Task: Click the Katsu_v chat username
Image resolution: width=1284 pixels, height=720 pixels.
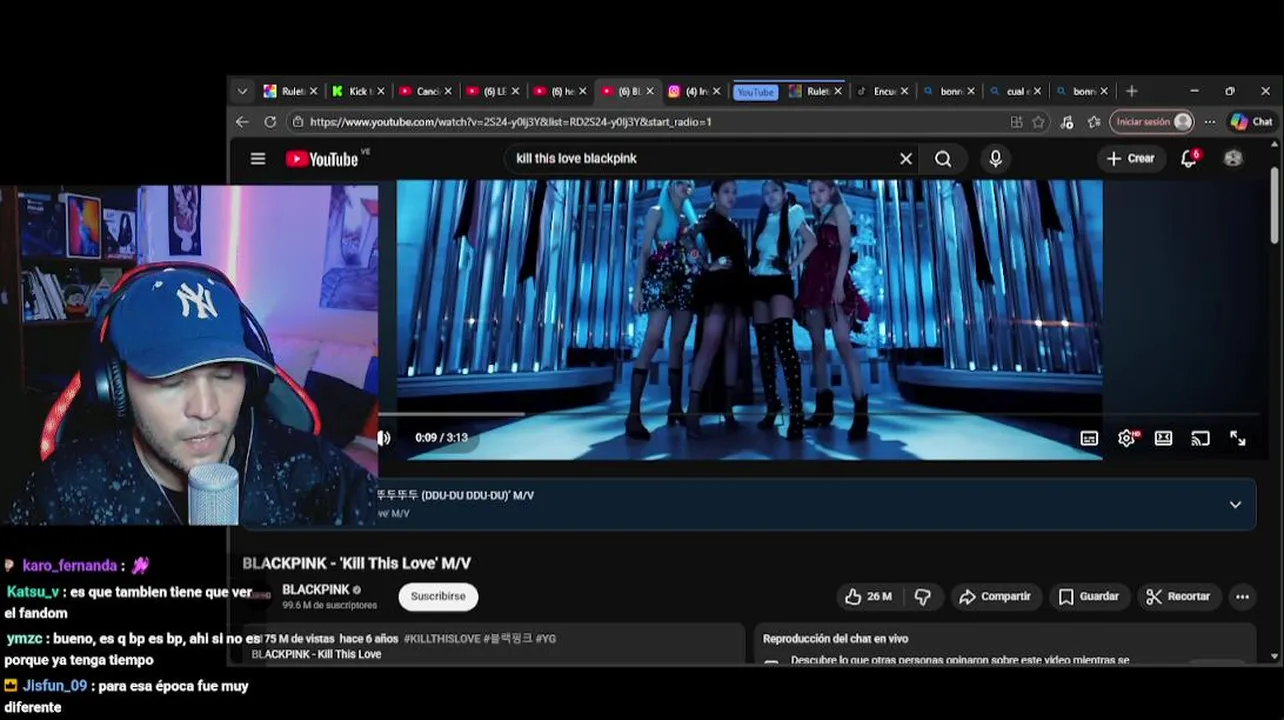Action: 32,592
